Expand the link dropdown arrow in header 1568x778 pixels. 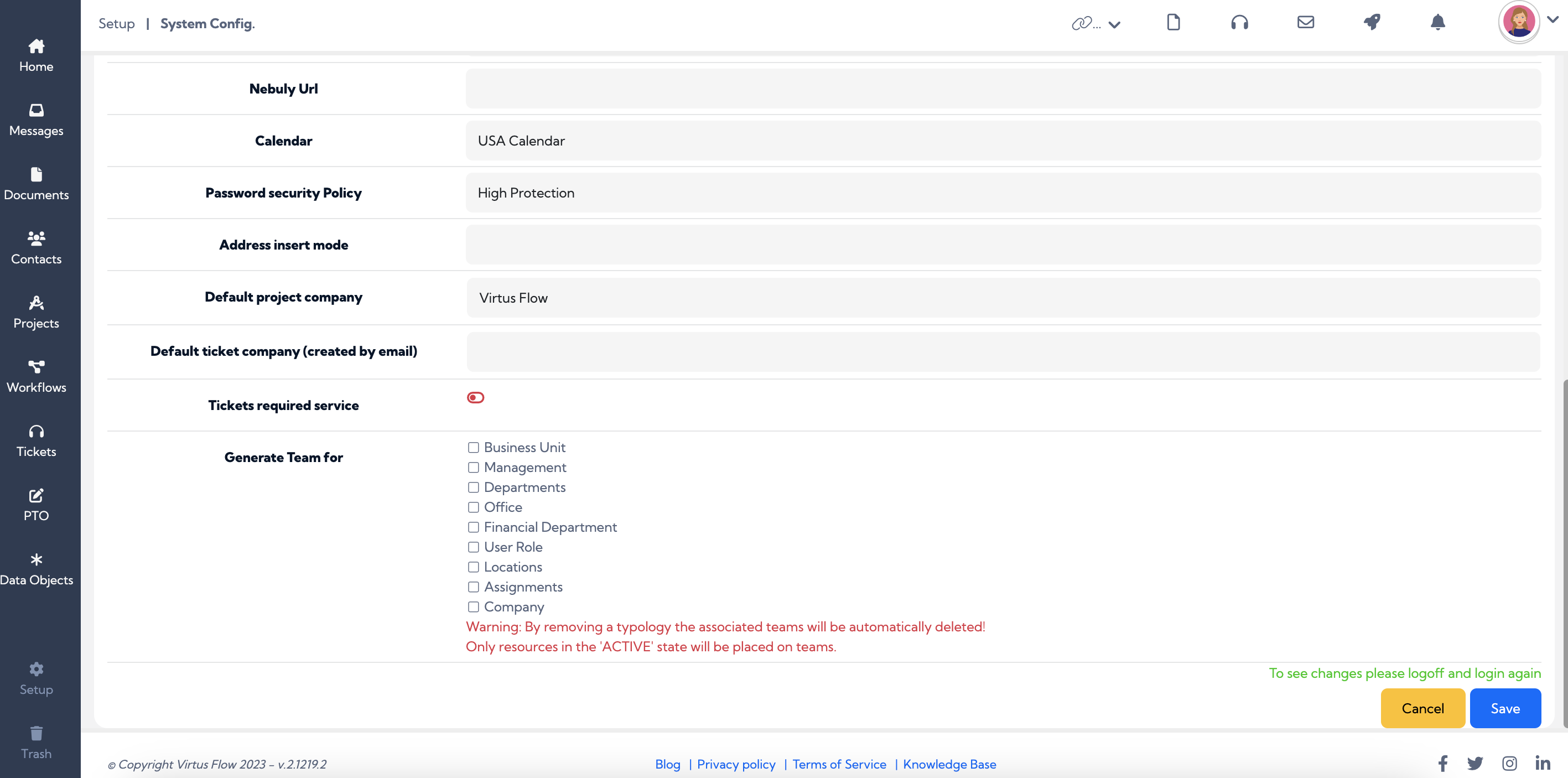point(1114,24)
